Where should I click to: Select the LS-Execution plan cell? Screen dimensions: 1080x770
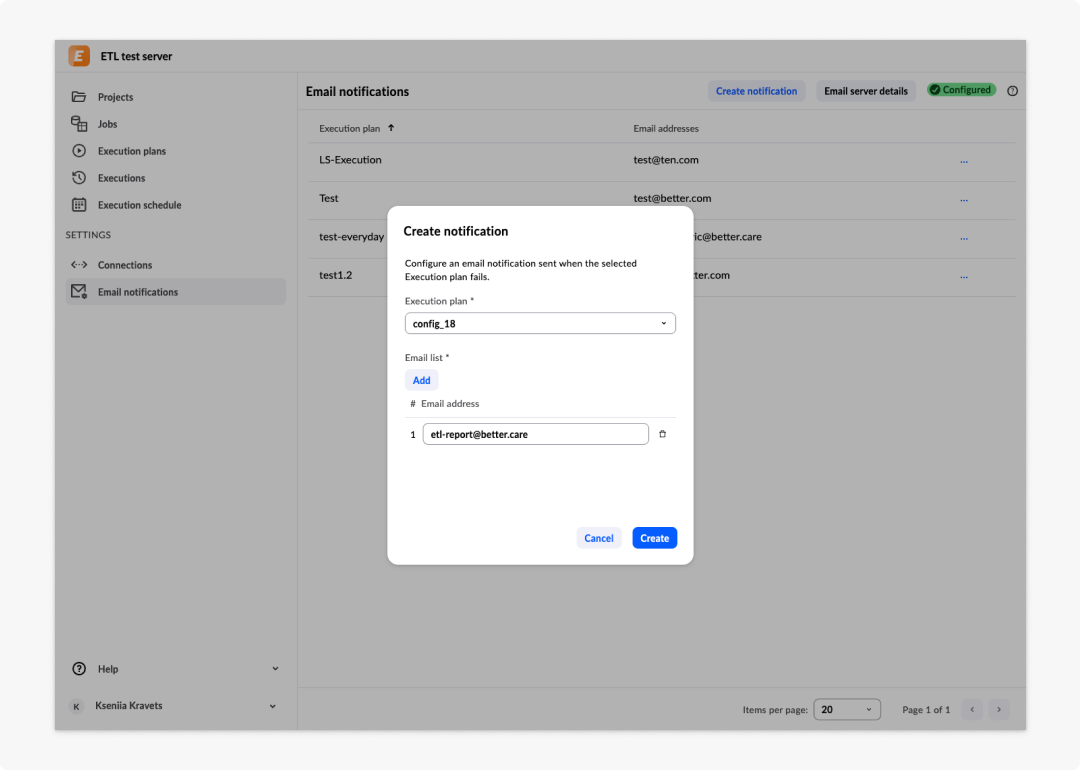350,160
